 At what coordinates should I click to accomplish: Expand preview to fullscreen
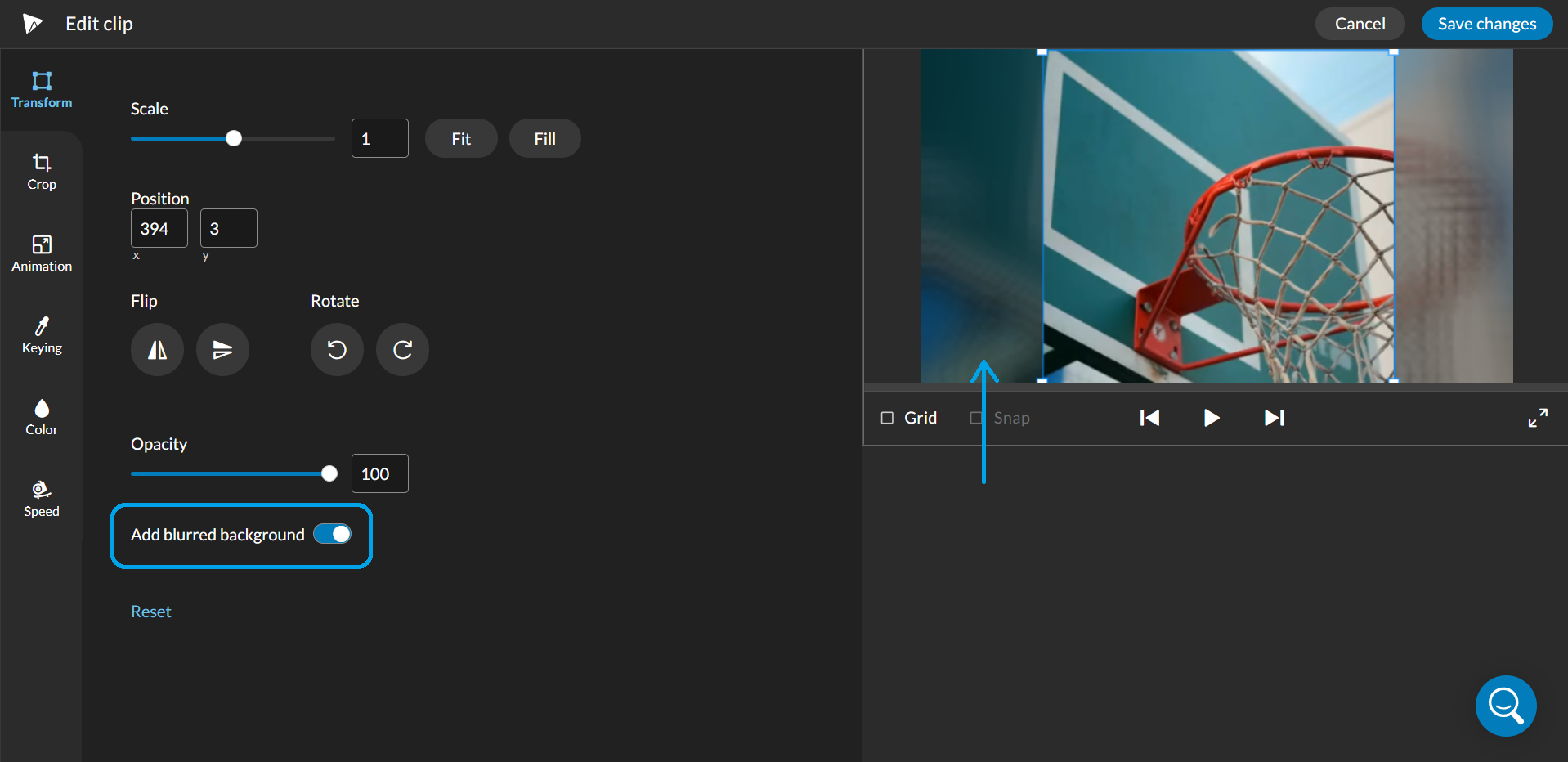[x=1538, y=418]
